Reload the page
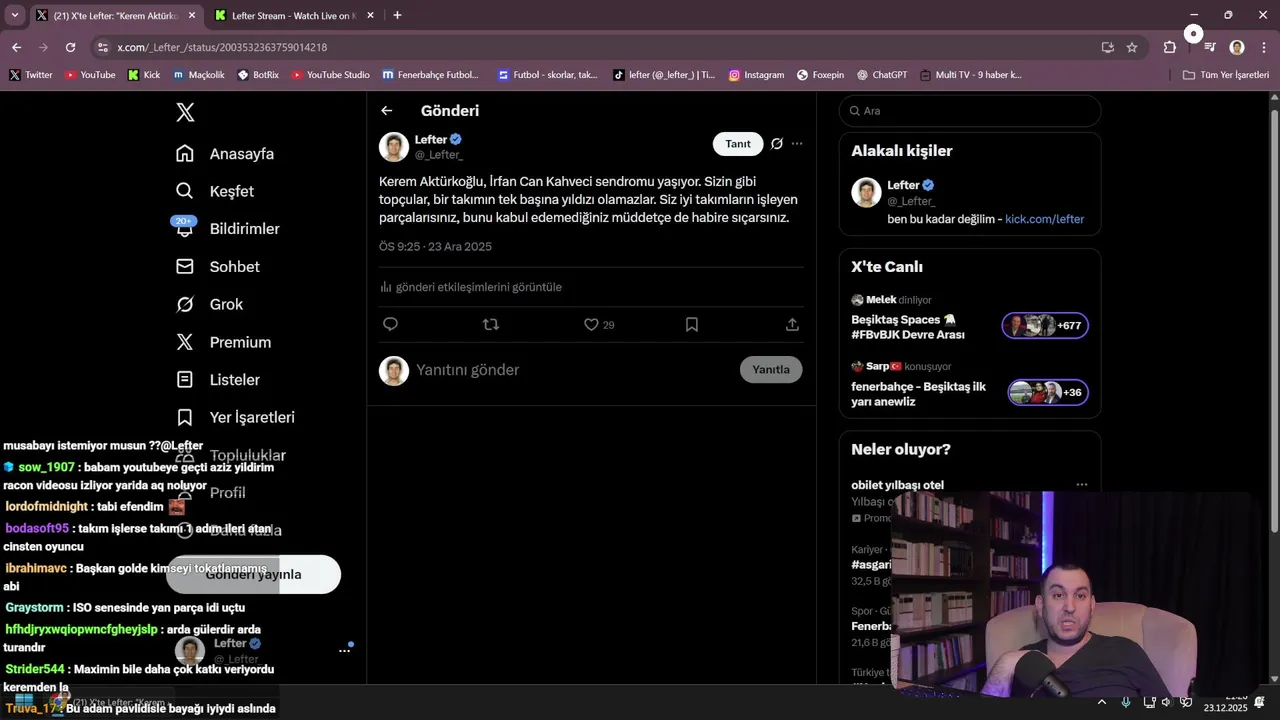This screenshot has width=1280, height=720. tap(70, 47)
